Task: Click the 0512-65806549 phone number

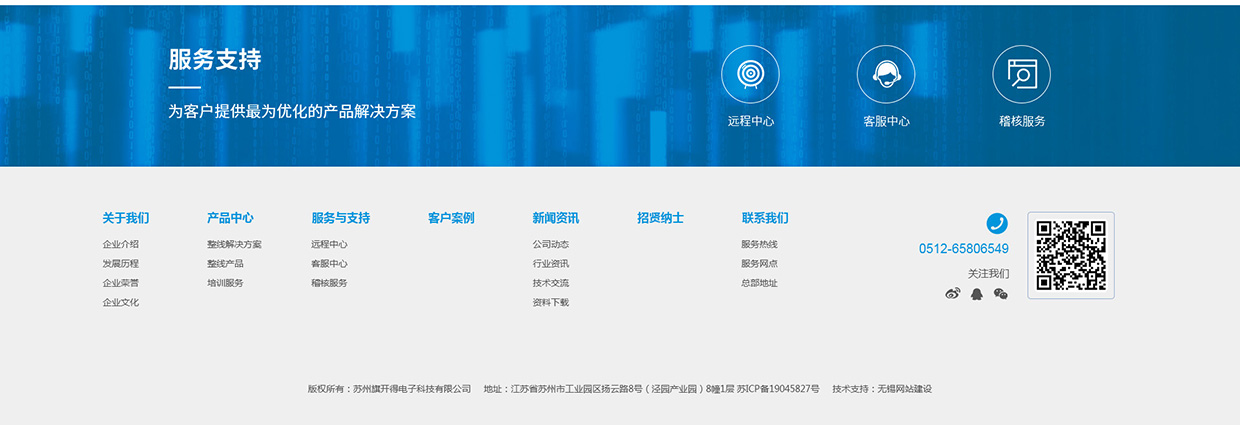Action: pos(963,249)
